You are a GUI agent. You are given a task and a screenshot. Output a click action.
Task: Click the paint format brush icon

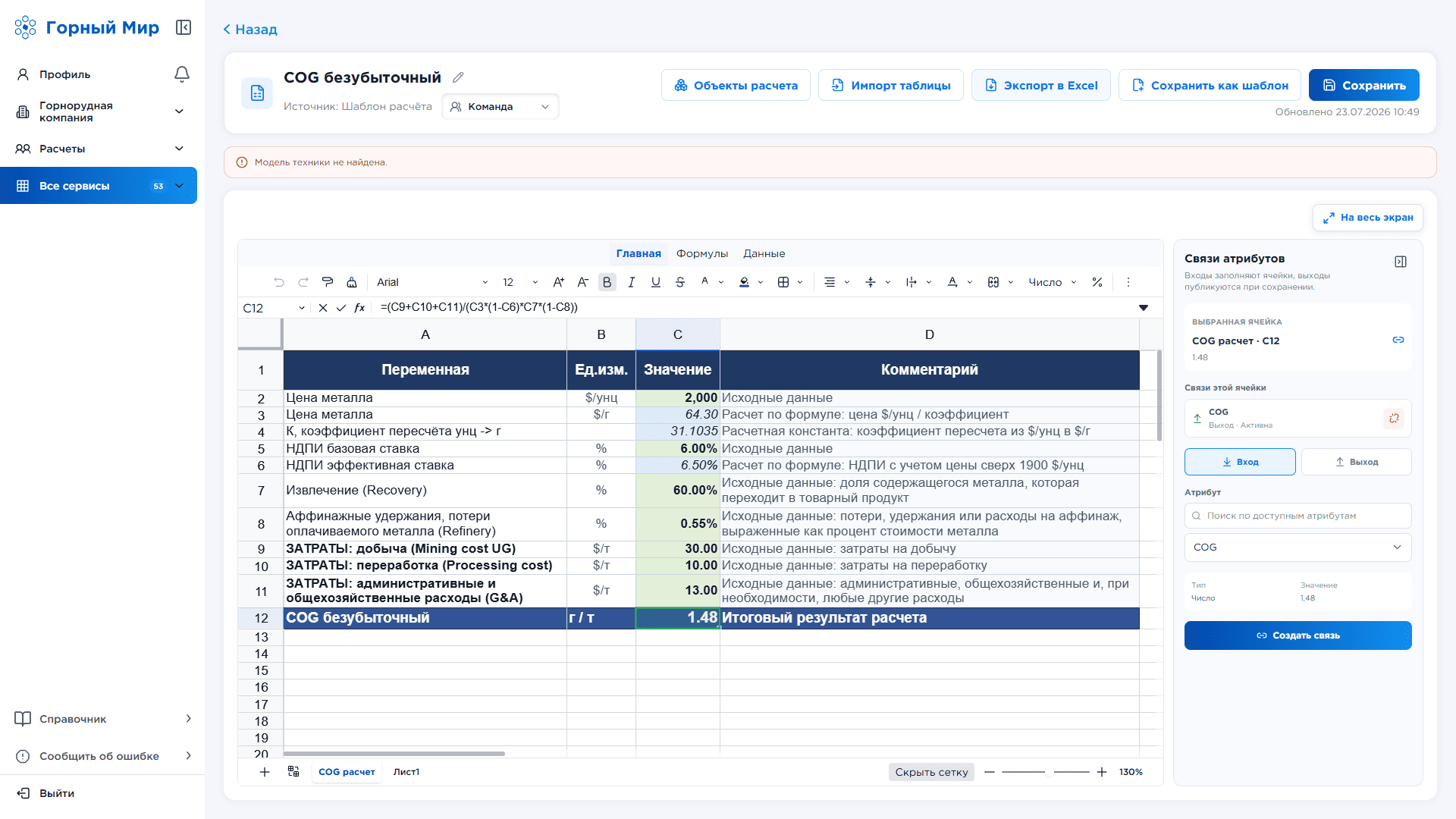(x=328, y=282)
